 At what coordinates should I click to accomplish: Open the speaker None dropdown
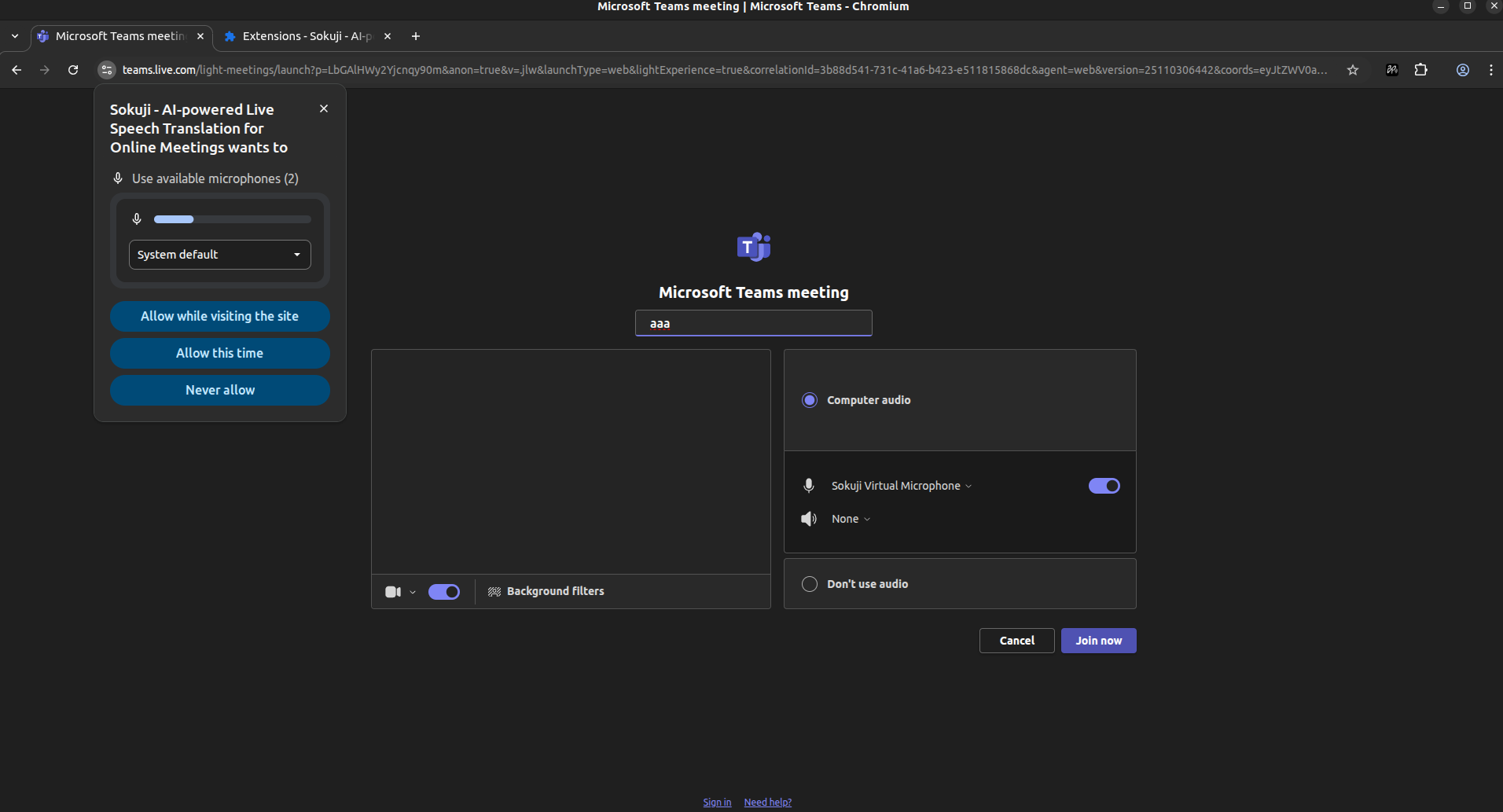(851, 519)
